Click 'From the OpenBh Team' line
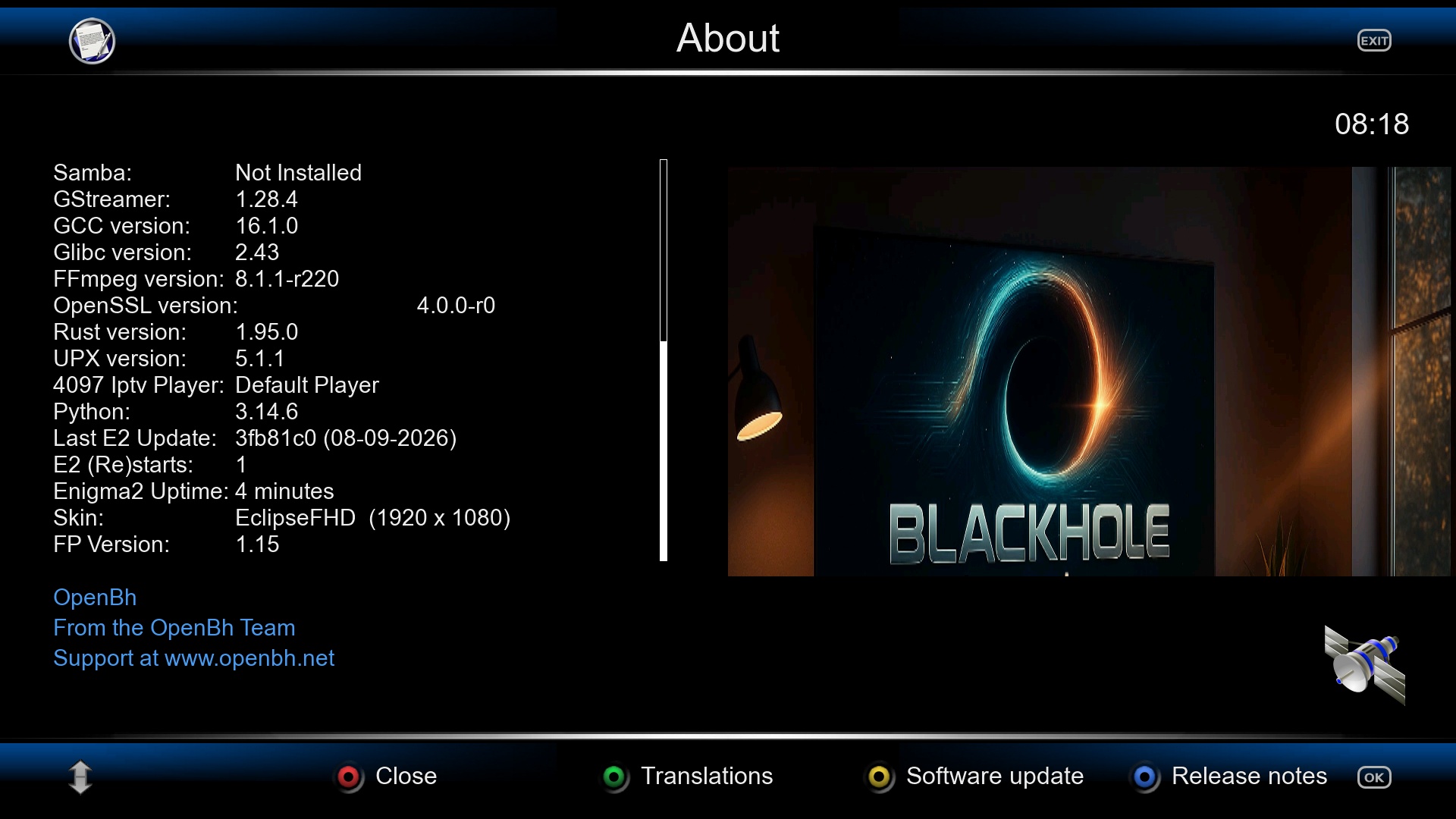Screen dimensions: 1456x819 coord(174,628)
